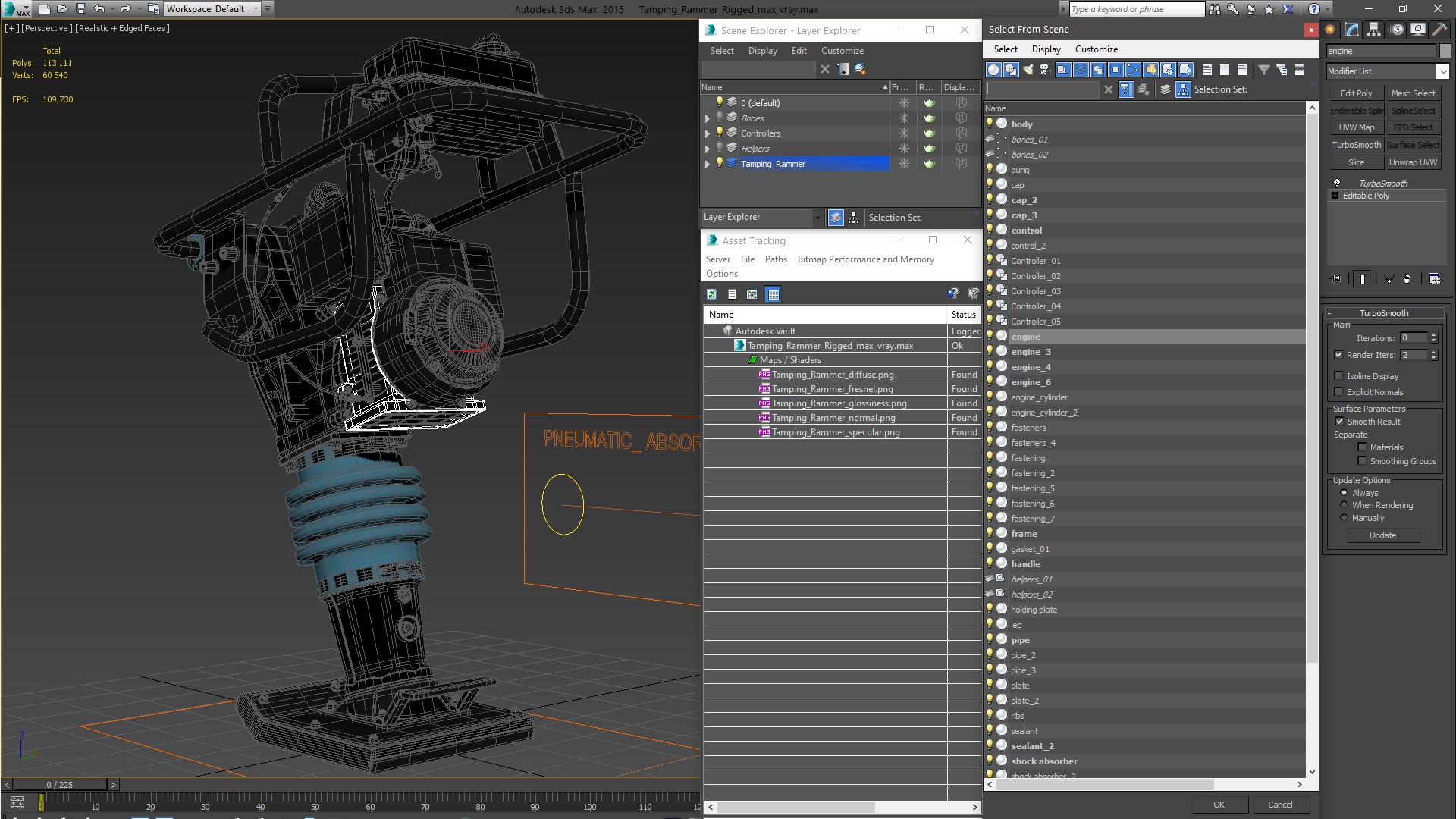The image size is (1456, 819).
Task: Toggle Display Lights filter icon
Action: (x=1028, y=70)
